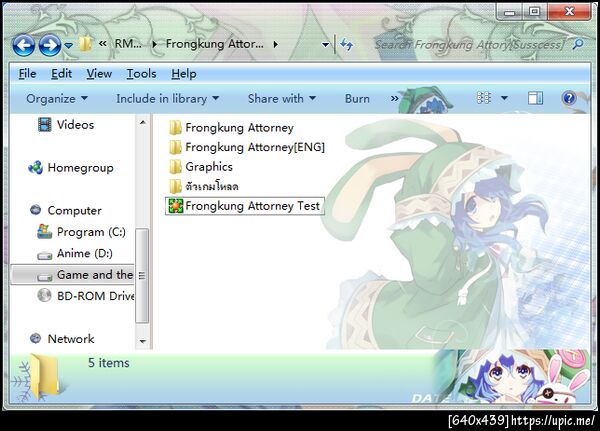The width and height of the screenshot is (600, 431).
Task: Select the Frongkung Attorney folder
Action: tap(240, 128)
